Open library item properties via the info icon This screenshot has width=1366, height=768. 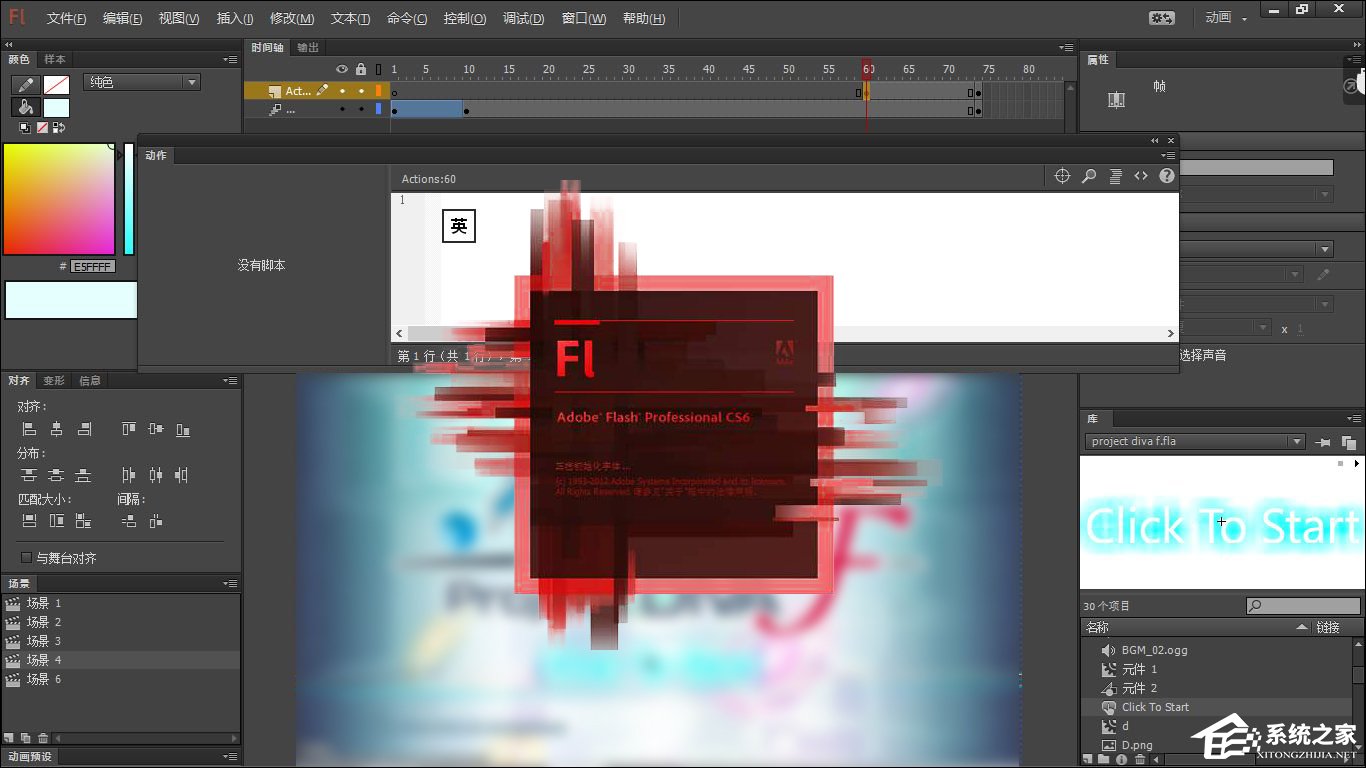tap(1121, 758)
